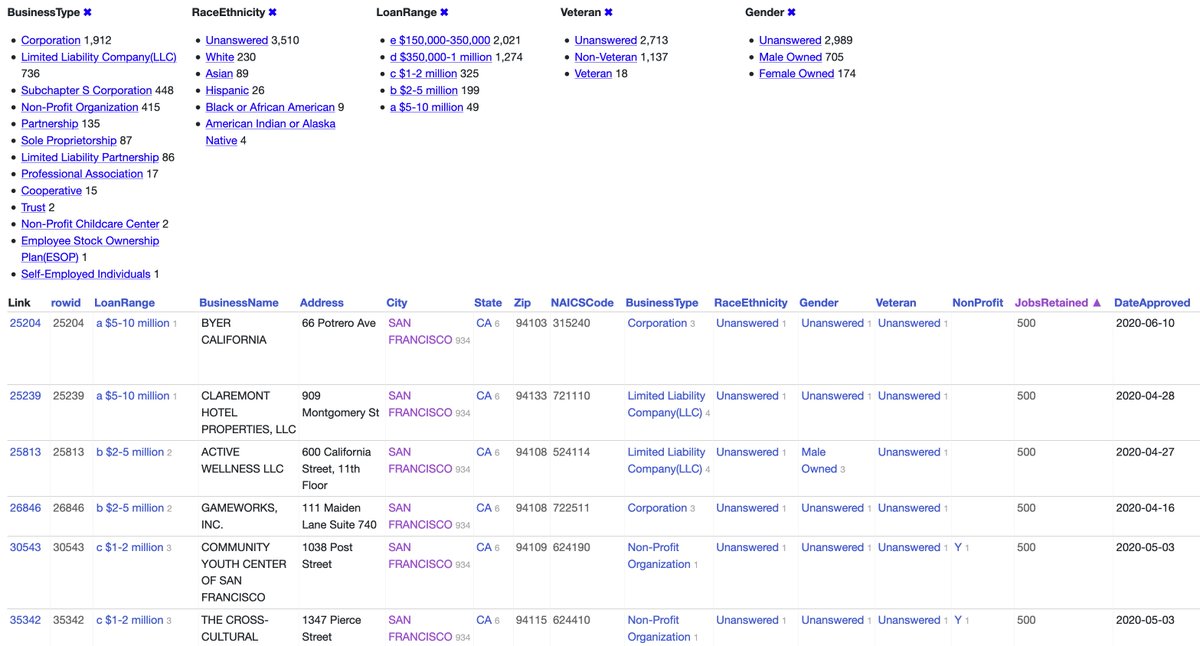Screen dimensions: 1200x646
Task: Filter by Trust facet
Action: pyautogui.click(x=33, y=207)
